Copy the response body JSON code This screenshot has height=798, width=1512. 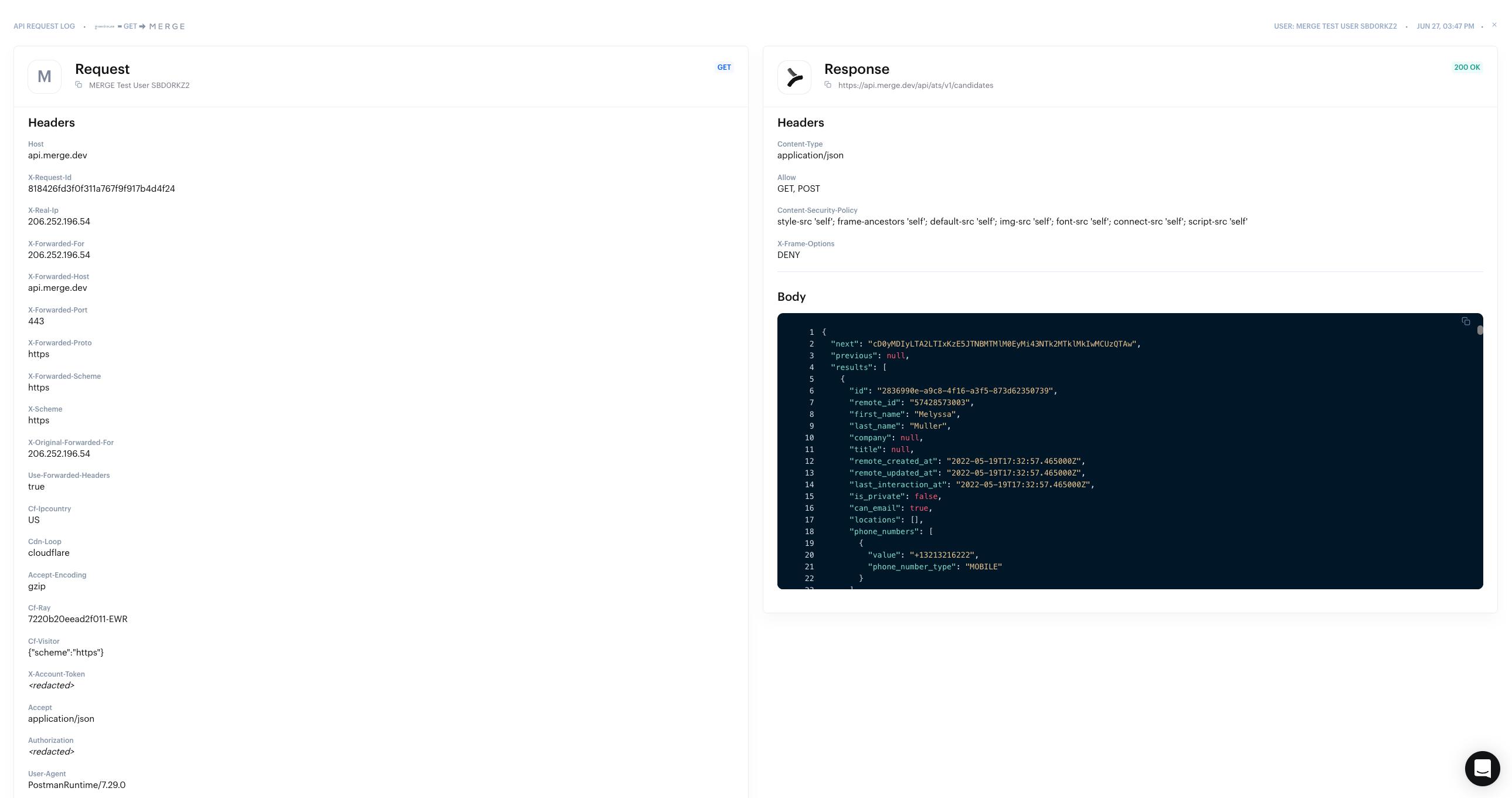(x=1466, y=321)
